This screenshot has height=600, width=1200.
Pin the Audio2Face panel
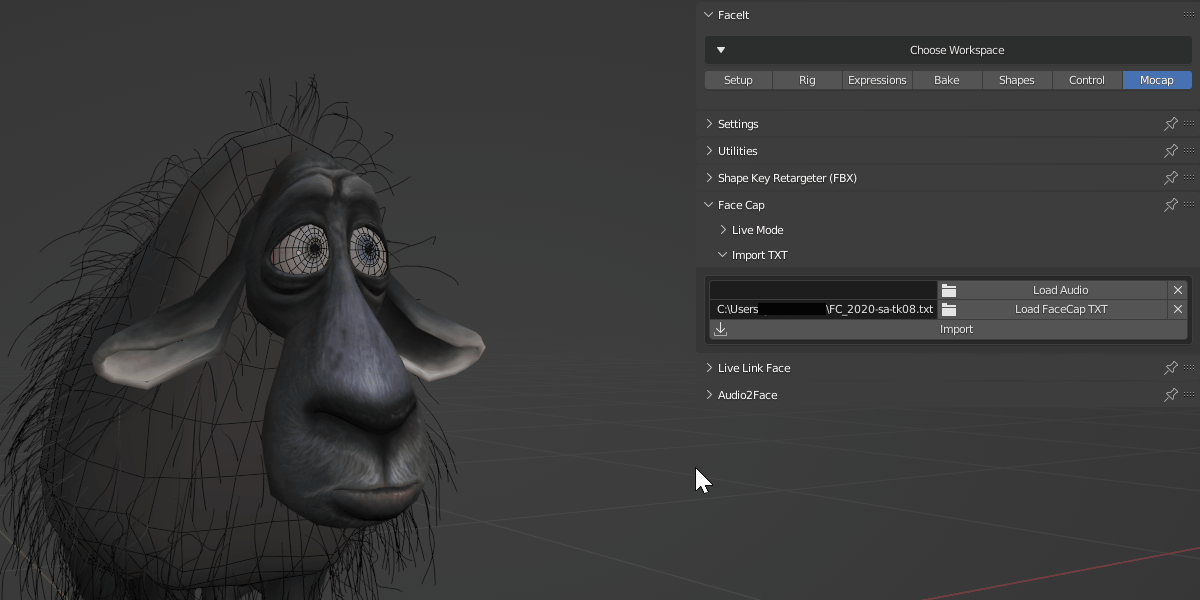[x=1170, y=395]
